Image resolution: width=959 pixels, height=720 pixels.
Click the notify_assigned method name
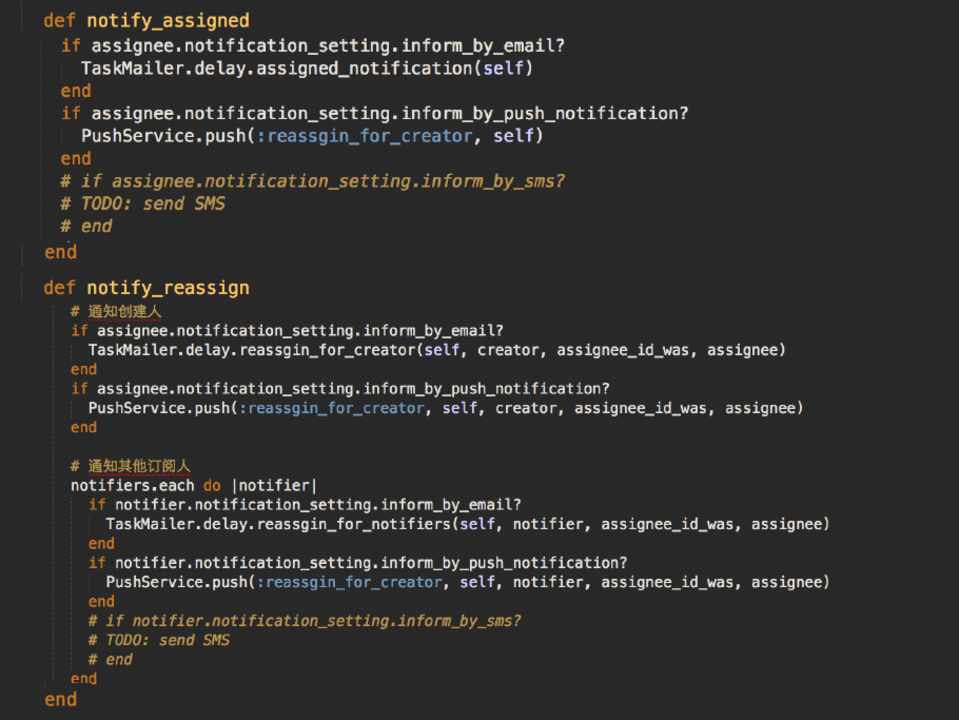(x=168, y=20)
